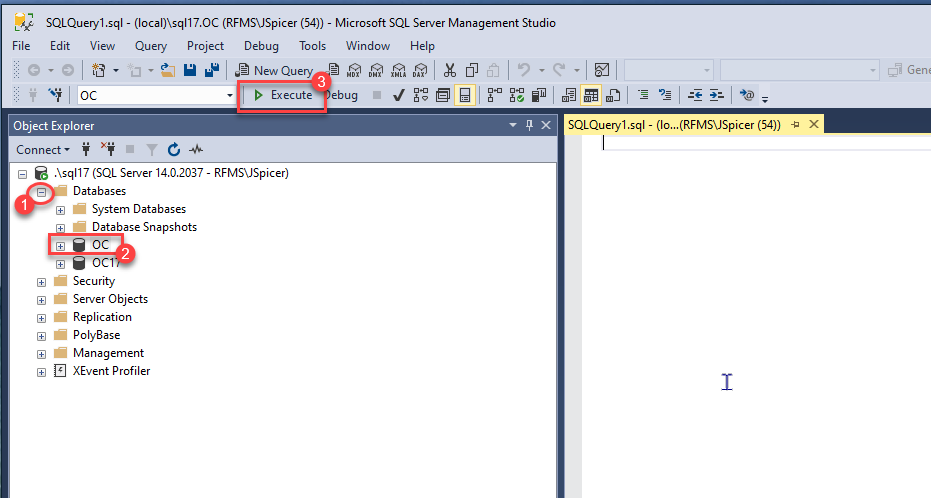
Task: Open the SQL editor toolbar overflow arrow
Action: (765, 99)
